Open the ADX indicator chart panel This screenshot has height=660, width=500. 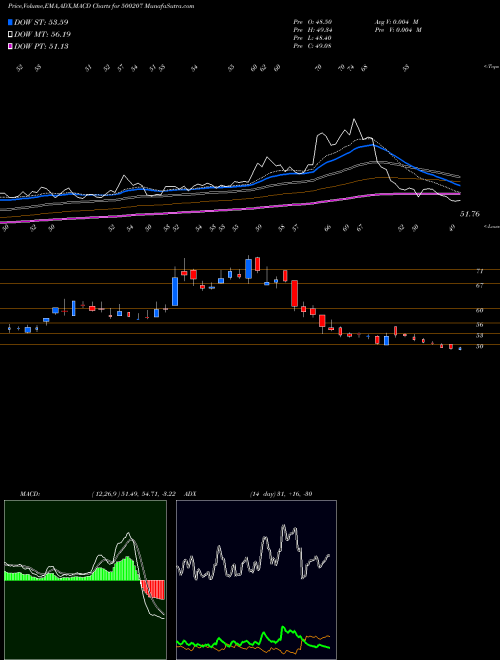pyautogui.click(x=256, y=580)
